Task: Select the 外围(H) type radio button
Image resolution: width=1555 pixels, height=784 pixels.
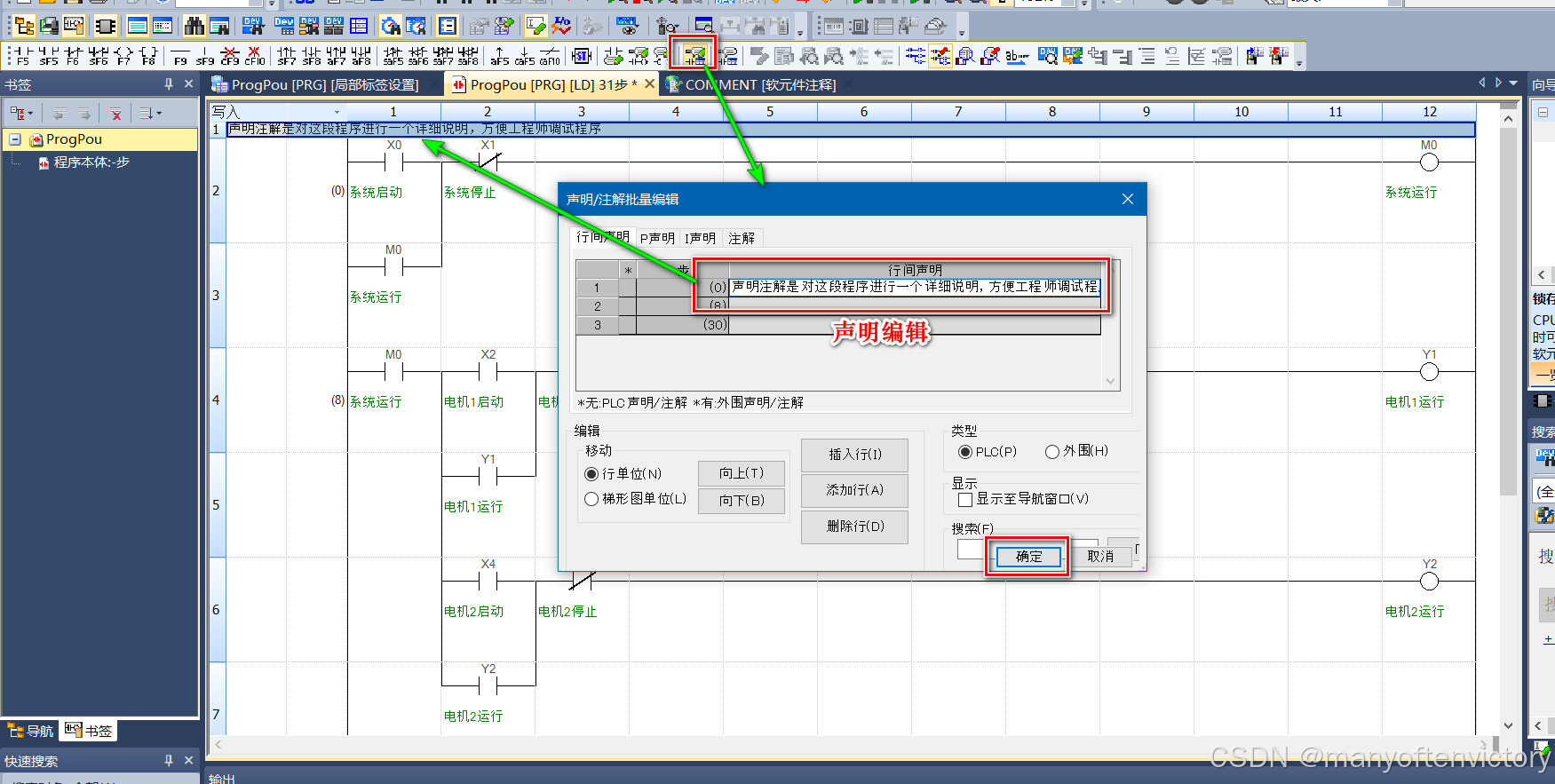Action: point(1052,452)
